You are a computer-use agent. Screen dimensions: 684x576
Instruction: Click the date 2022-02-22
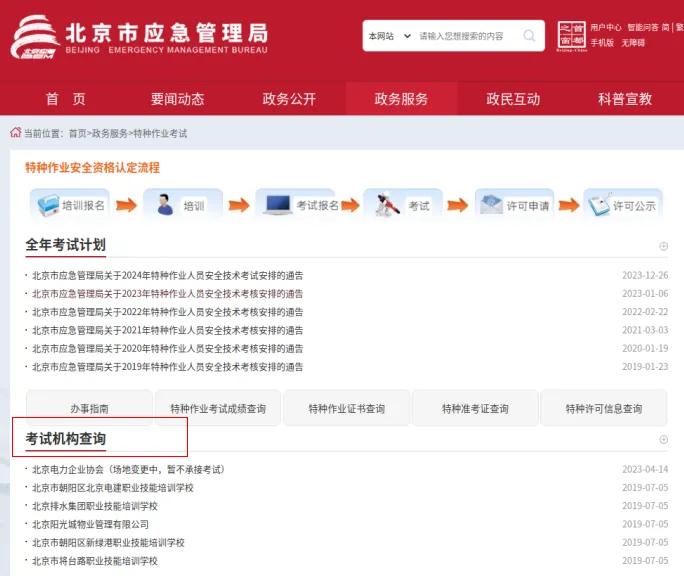pyautogui.click(x=645, y=312)
